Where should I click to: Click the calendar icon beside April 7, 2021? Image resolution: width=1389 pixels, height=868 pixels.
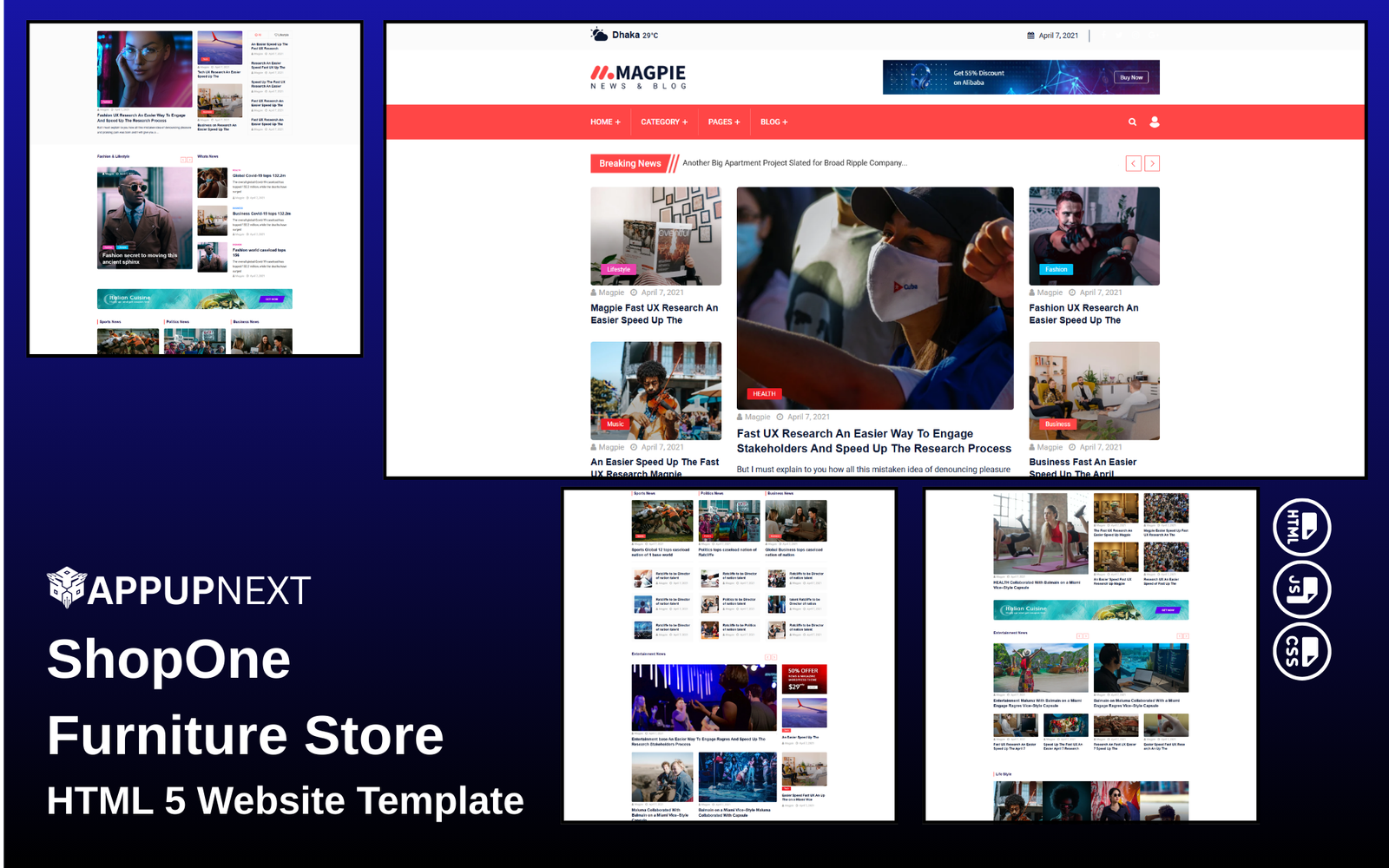[x=1030, y=36]
